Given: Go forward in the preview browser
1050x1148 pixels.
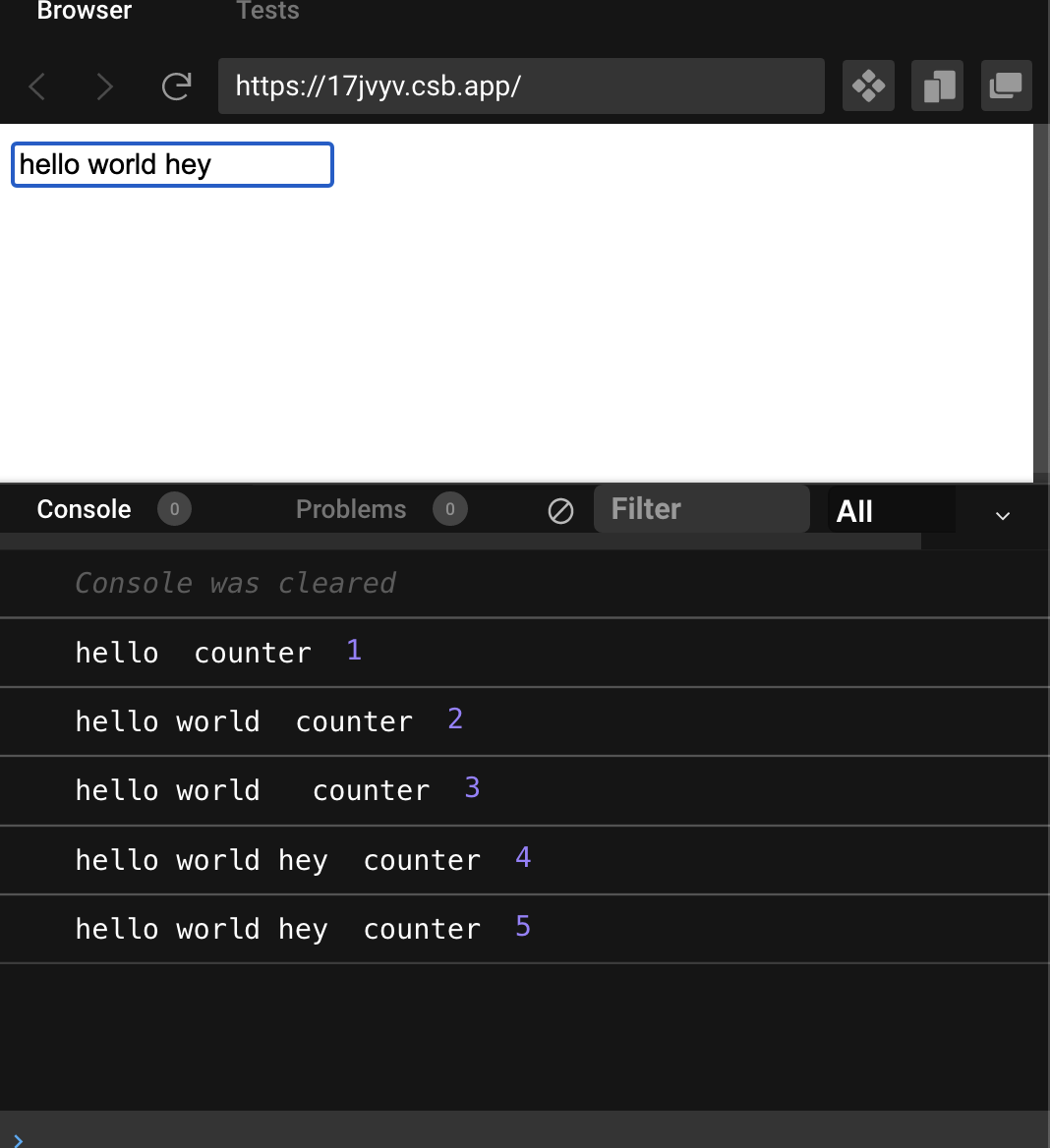Looking at the screenshot, I should (105, 86).
